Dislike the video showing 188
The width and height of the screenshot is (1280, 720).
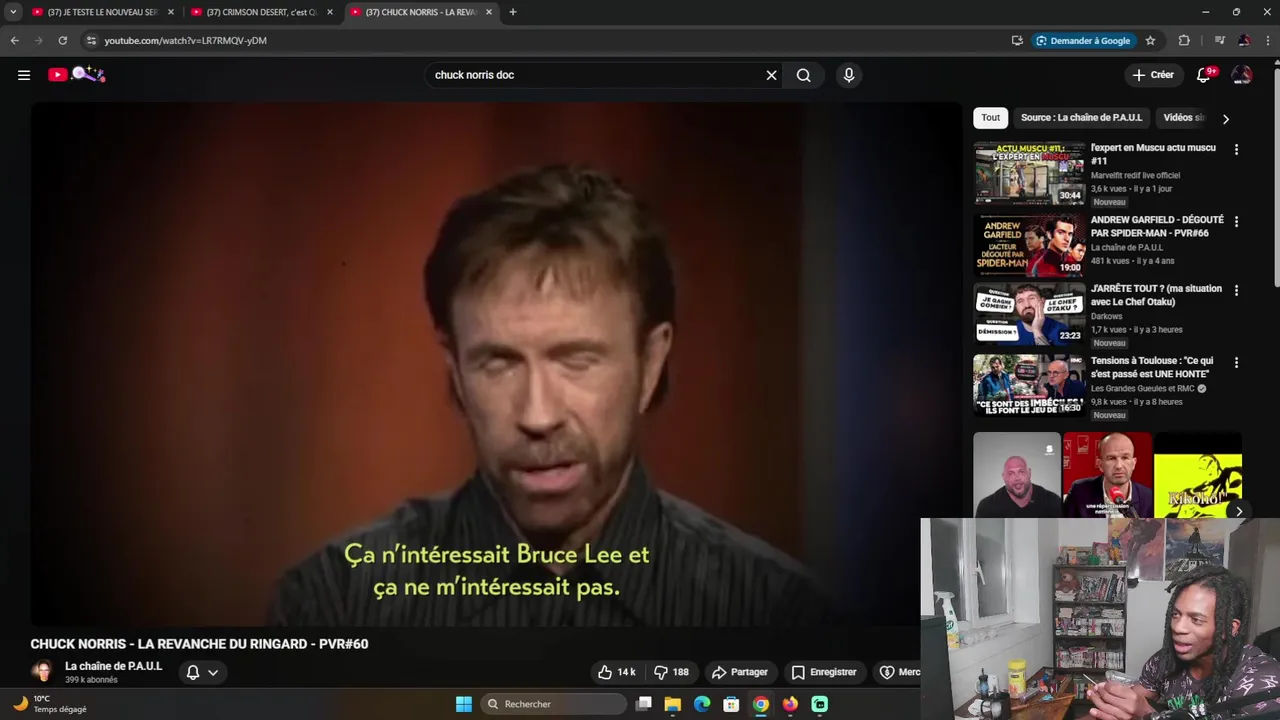pos(672,672)
